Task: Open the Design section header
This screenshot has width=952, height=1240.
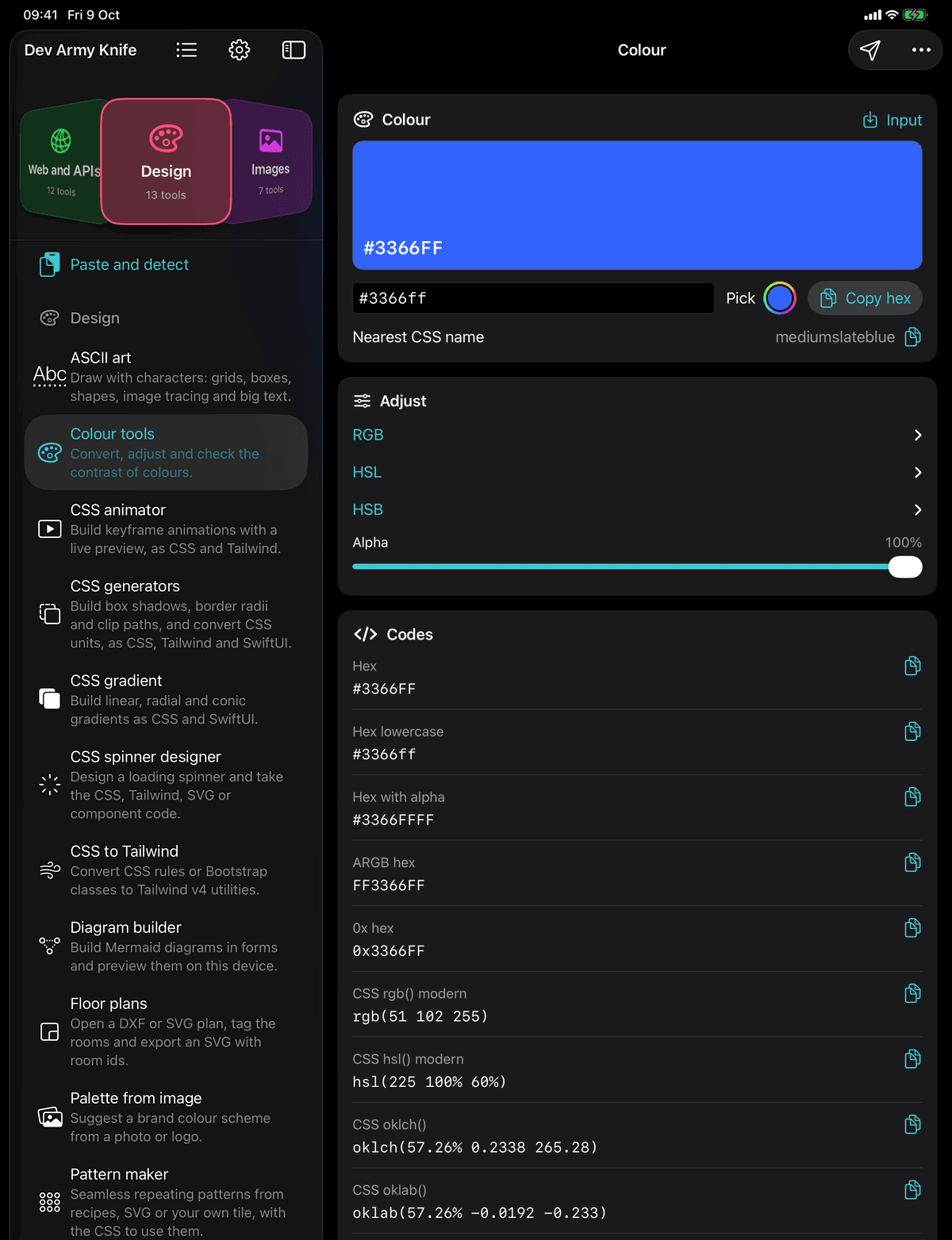Action: point(80,318)
